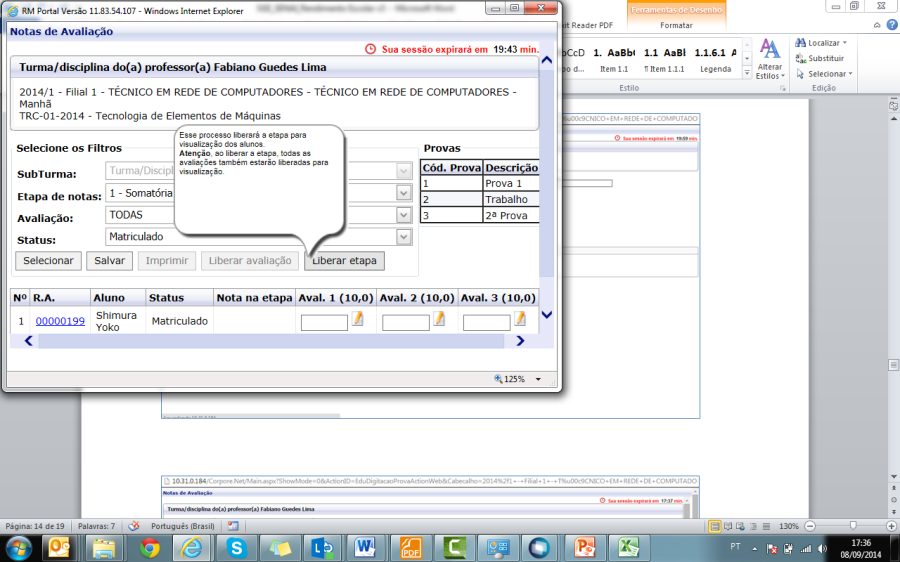
Task: Click the Aval. 2 grade input field
Action: coord(406,323)
